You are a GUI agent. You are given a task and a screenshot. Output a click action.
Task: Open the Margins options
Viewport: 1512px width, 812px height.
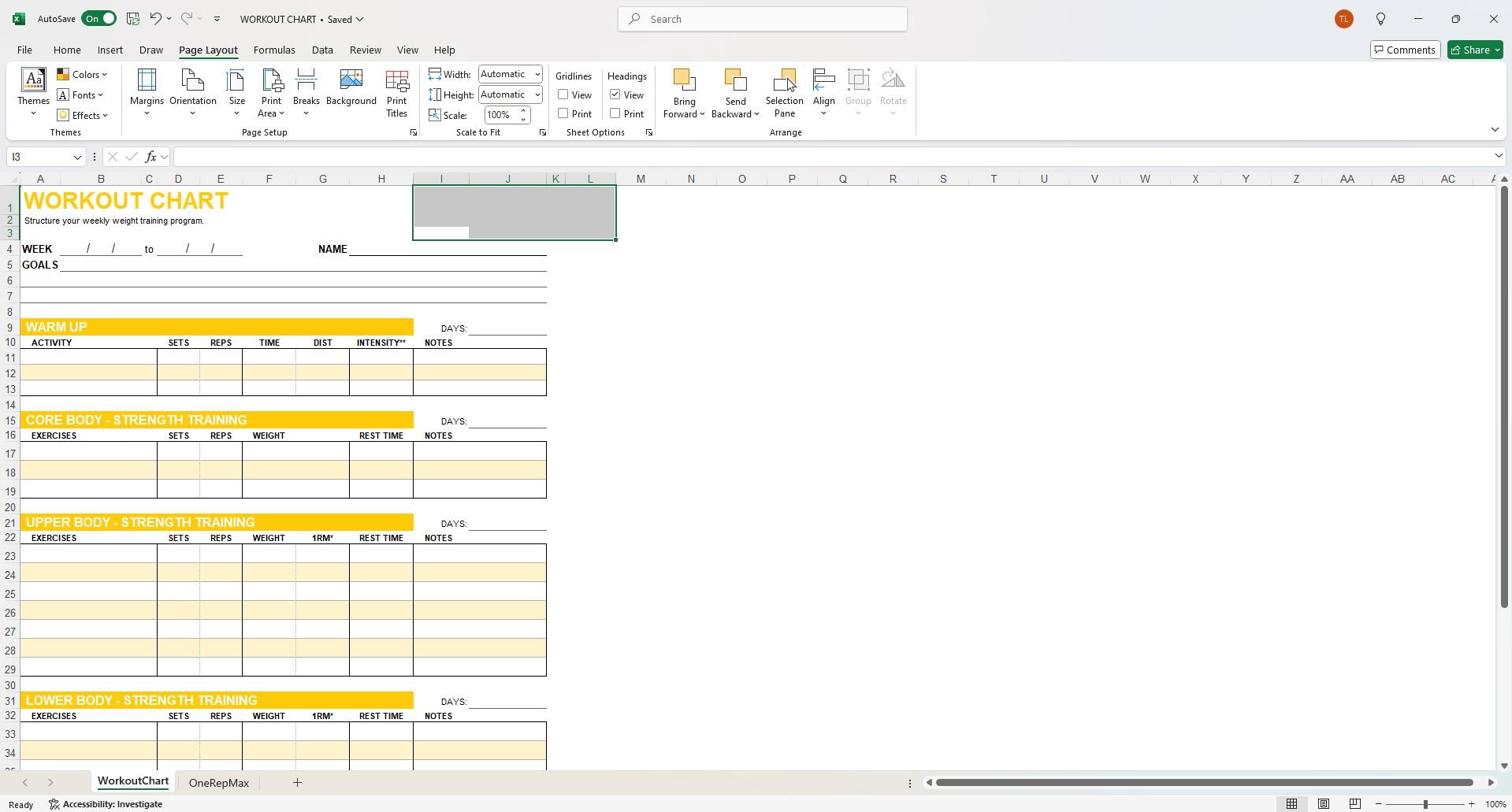tap(147, 93)
